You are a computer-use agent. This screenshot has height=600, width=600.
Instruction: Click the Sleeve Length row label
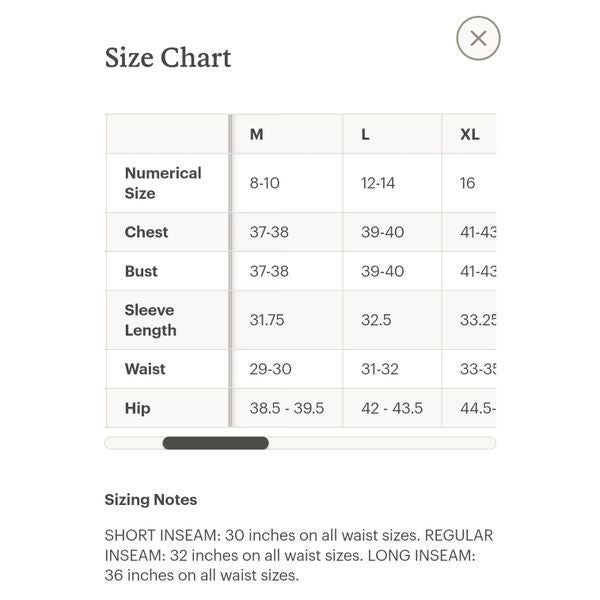(150, 320)
